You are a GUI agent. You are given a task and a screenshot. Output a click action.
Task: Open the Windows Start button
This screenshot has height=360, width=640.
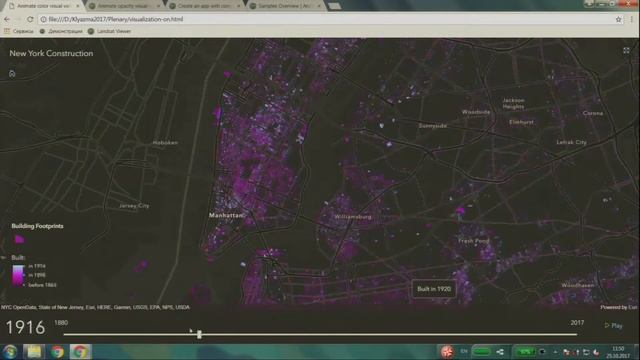pyautogui.click(x=10, y=351)
